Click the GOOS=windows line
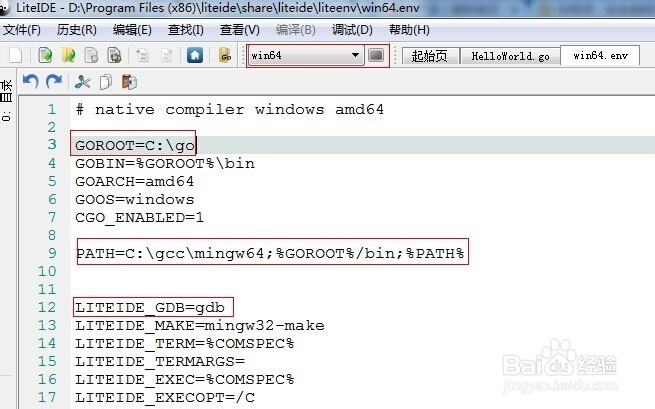The width and height of the screenshot is (655, 409). 134,199
